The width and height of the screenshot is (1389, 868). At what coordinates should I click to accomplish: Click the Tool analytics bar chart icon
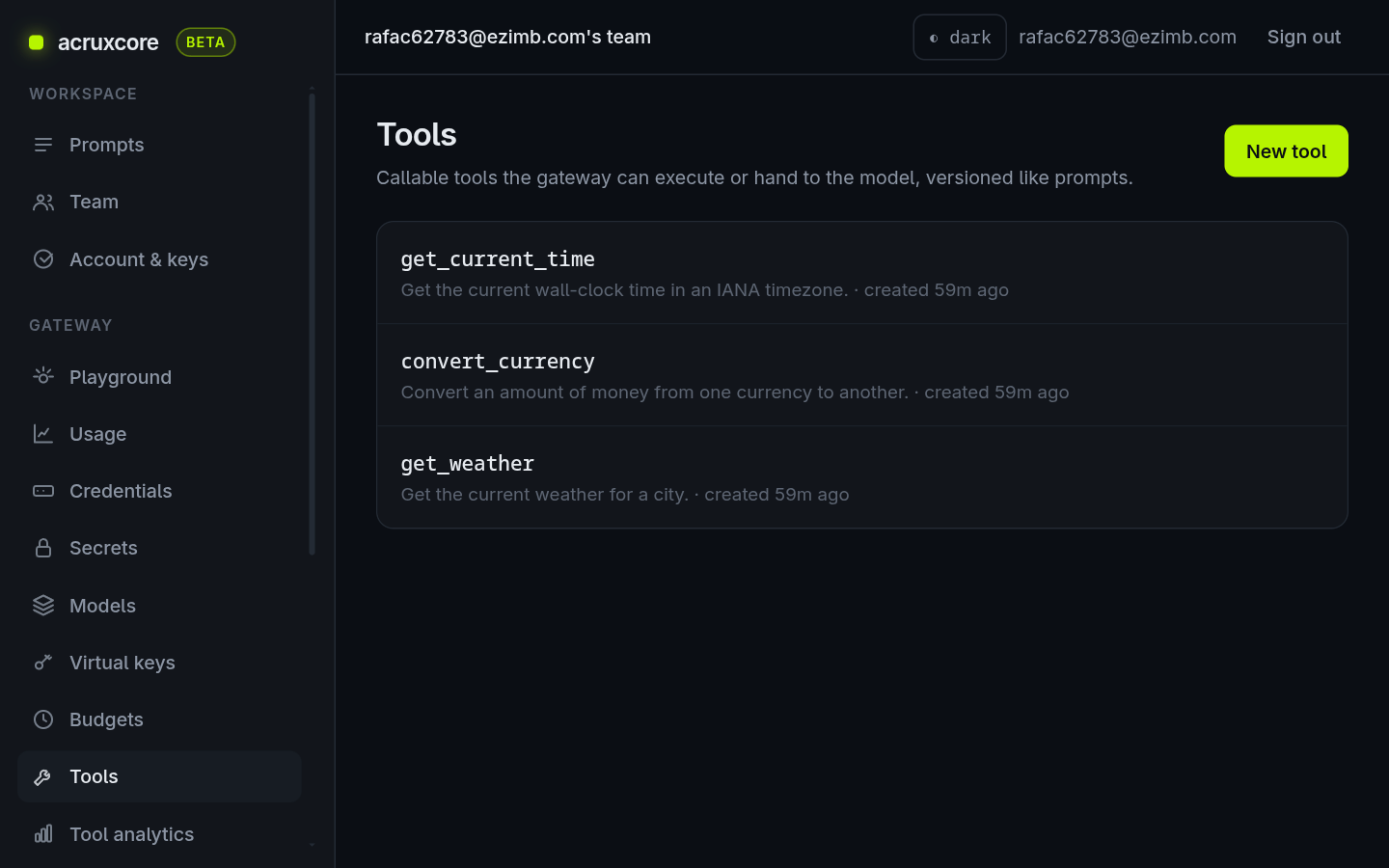[43, 834]
